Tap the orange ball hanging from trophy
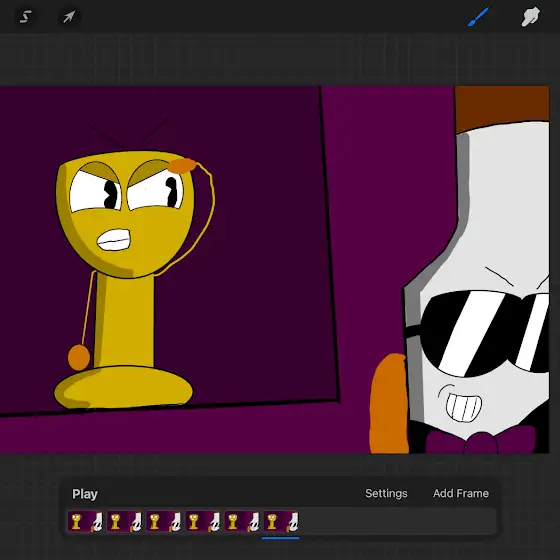560x560 pixels. [79, 358]
